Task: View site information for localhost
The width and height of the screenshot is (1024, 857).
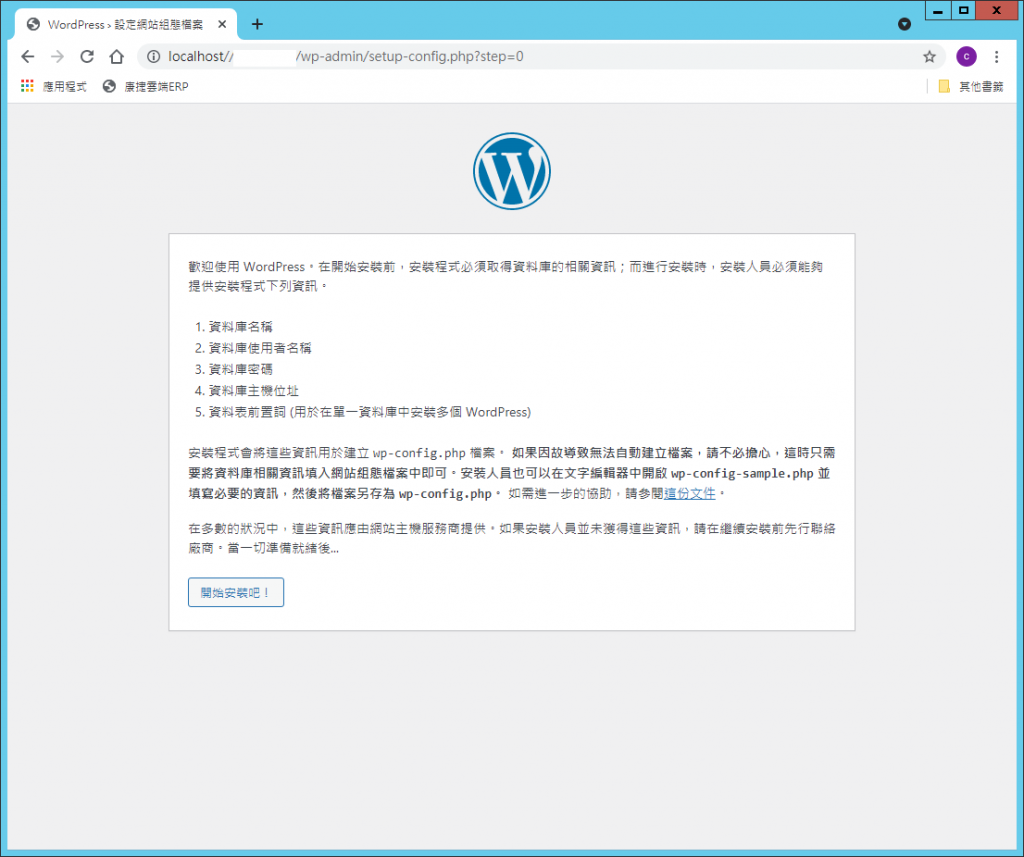Action: [154, 57]
